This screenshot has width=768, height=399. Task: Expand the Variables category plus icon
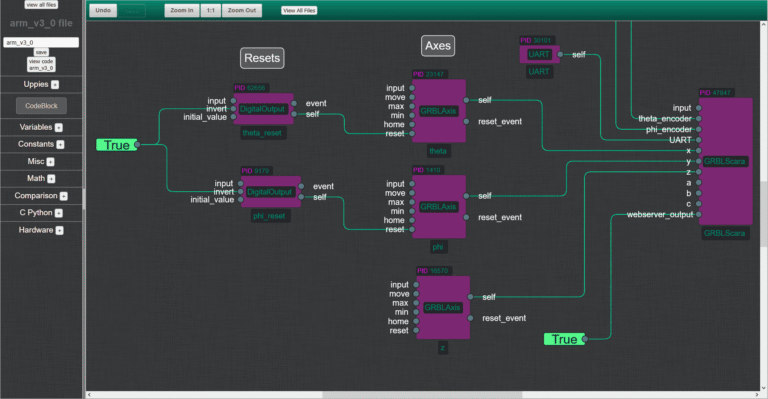(59, 127)
